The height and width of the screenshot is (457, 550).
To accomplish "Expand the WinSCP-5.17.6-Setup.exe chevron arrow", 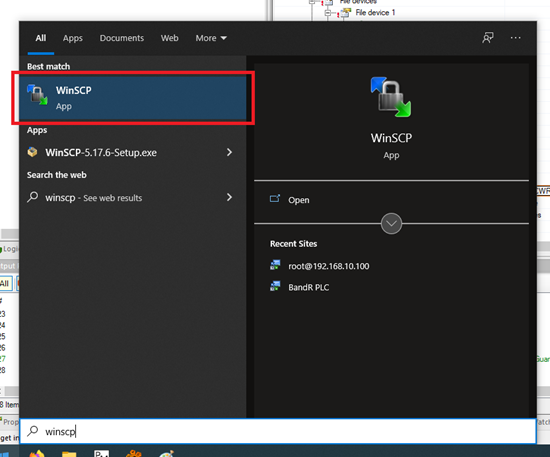I will [x=229, y=152].
